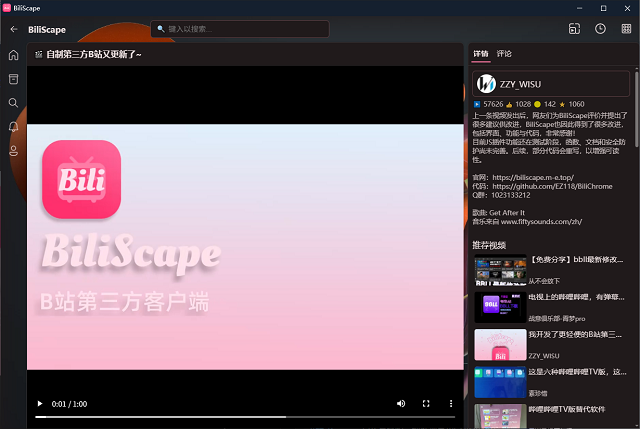The width and height of the screenshot is (640, 429).
Task: Close the BiliScape window
Action: point(627,8)
